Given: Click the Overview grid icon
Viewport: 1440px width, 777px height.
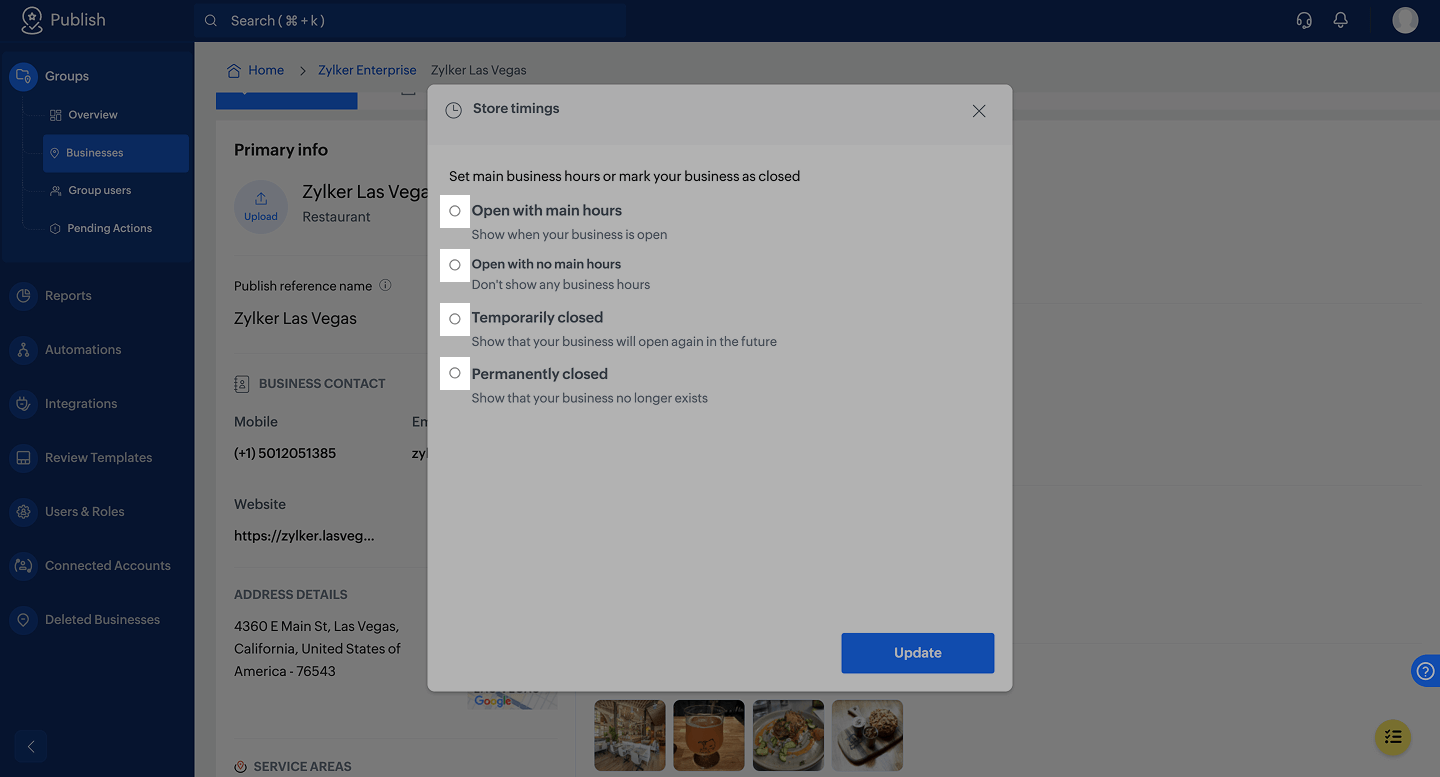Looking at the screenshot, I should pyautogui.click(x=56, y=115).
